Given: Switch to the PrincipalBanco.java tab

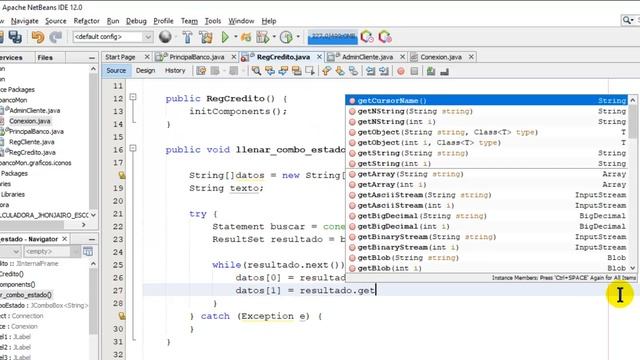Looking at the screenshot, I should click(197, 57).
